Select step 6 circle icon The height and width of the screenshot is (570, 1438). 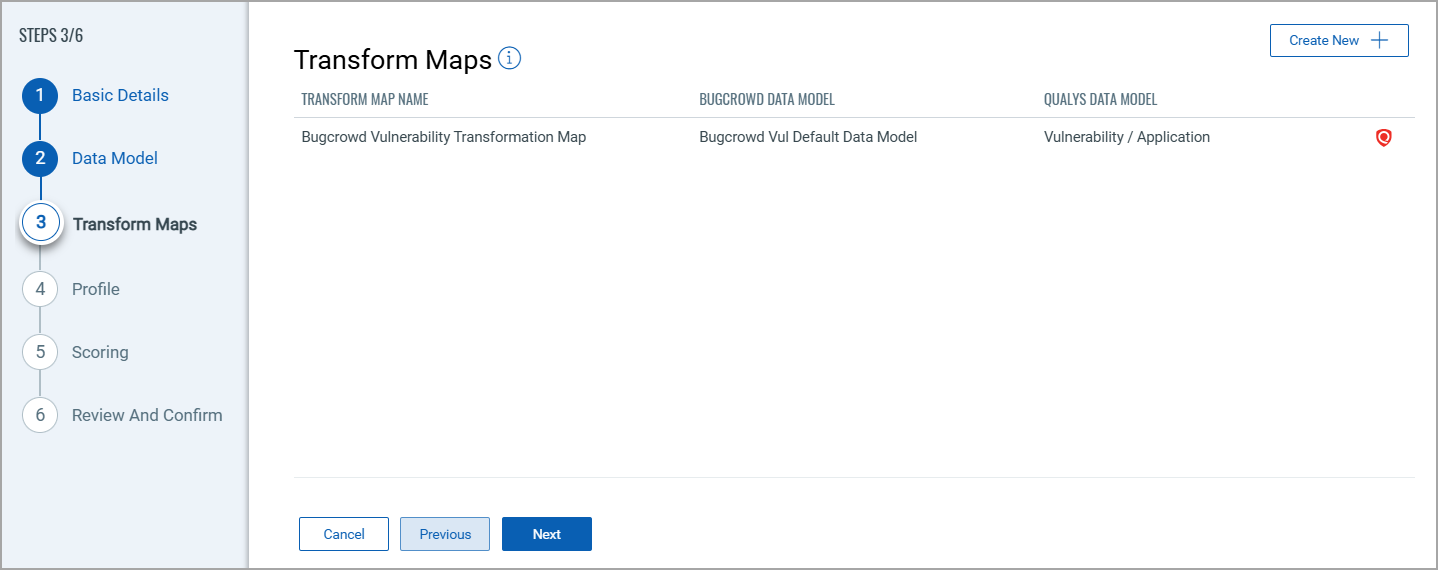(40, 415)
